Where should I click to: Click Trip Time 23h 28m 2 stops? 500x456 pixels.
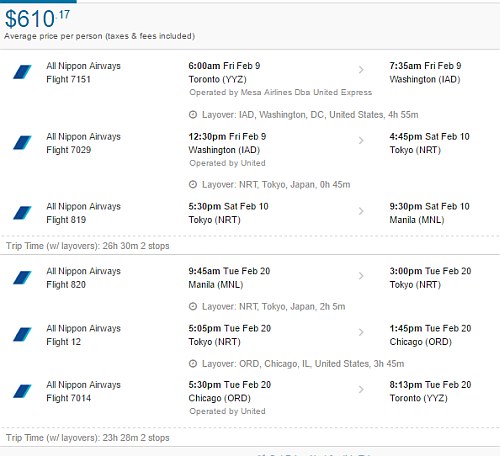click(88, 438)
